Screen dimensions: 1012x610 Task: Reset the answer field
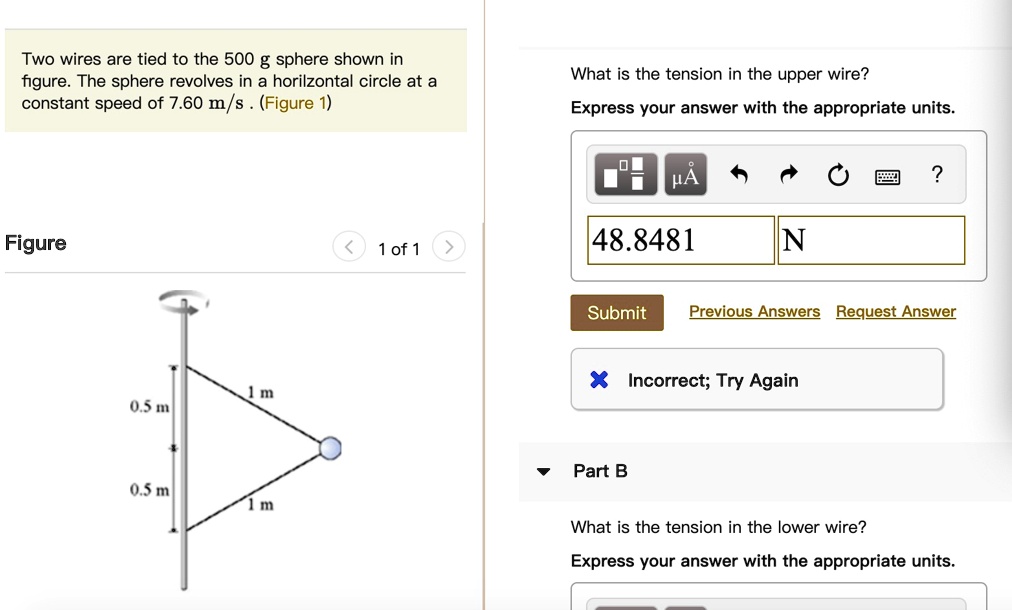pos(838,173)
